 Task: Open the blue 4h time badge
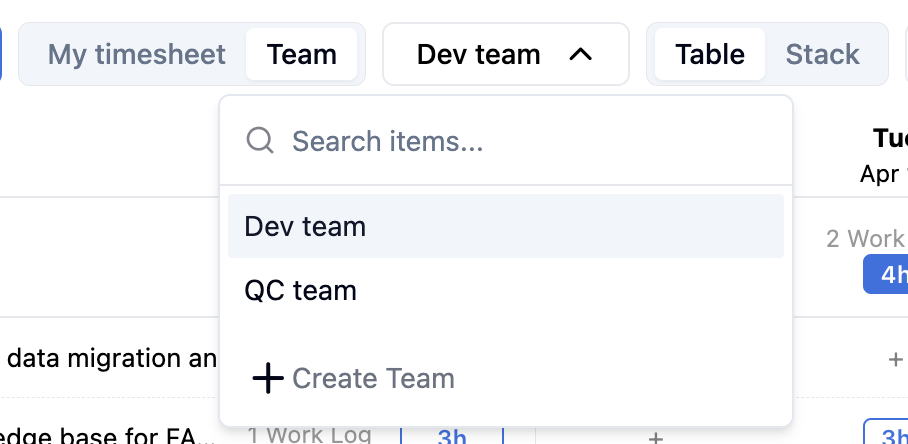(x=887, y=275)
